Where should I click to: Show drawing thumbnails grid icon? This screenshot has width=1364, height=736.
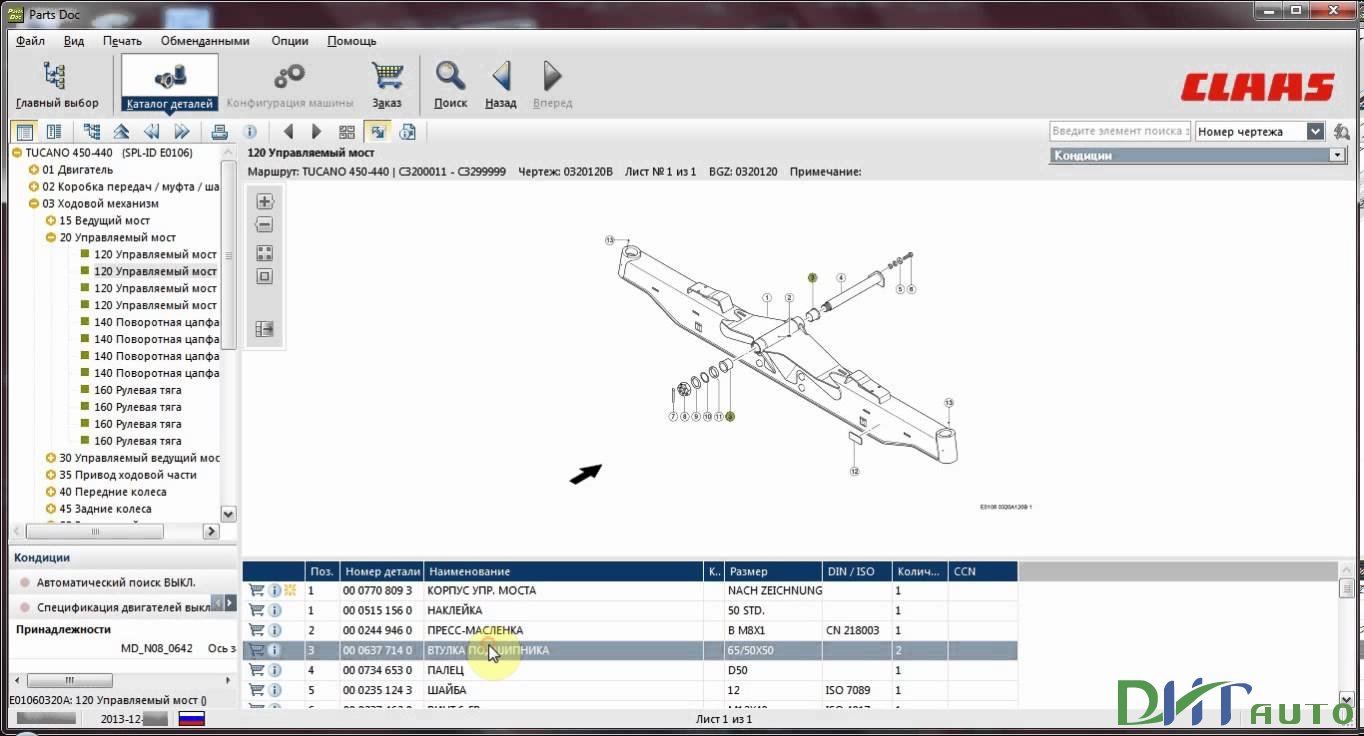point(347,132)
